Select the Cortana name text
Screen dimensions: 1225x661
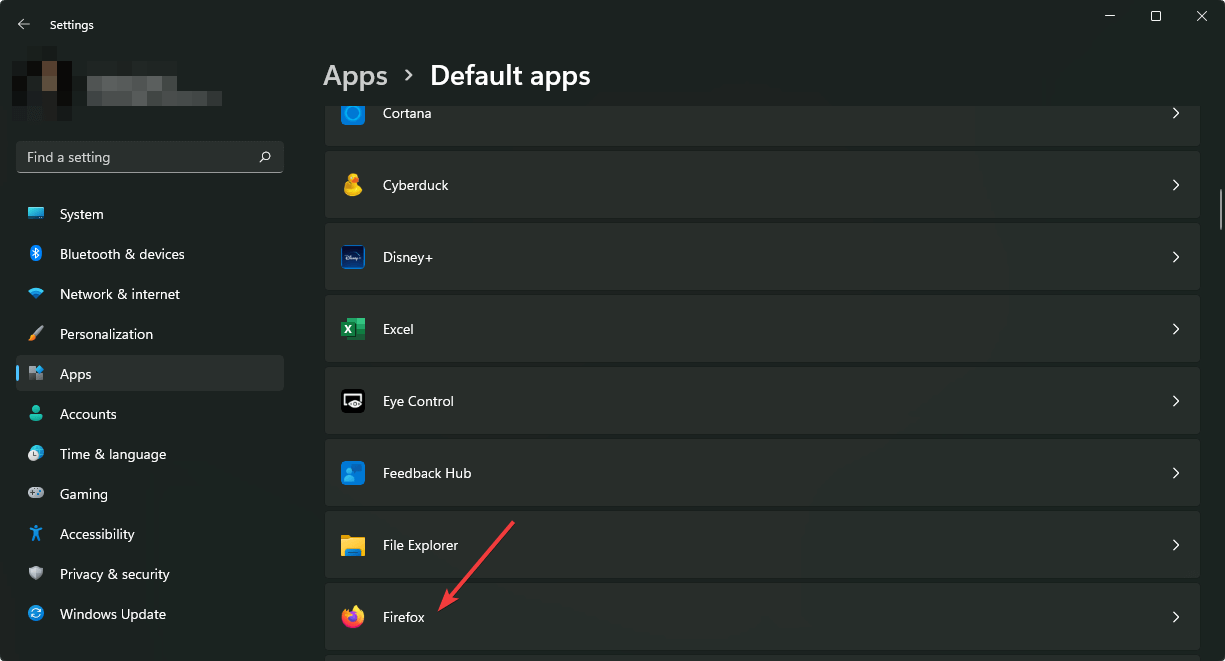click(x=407, y=113)
